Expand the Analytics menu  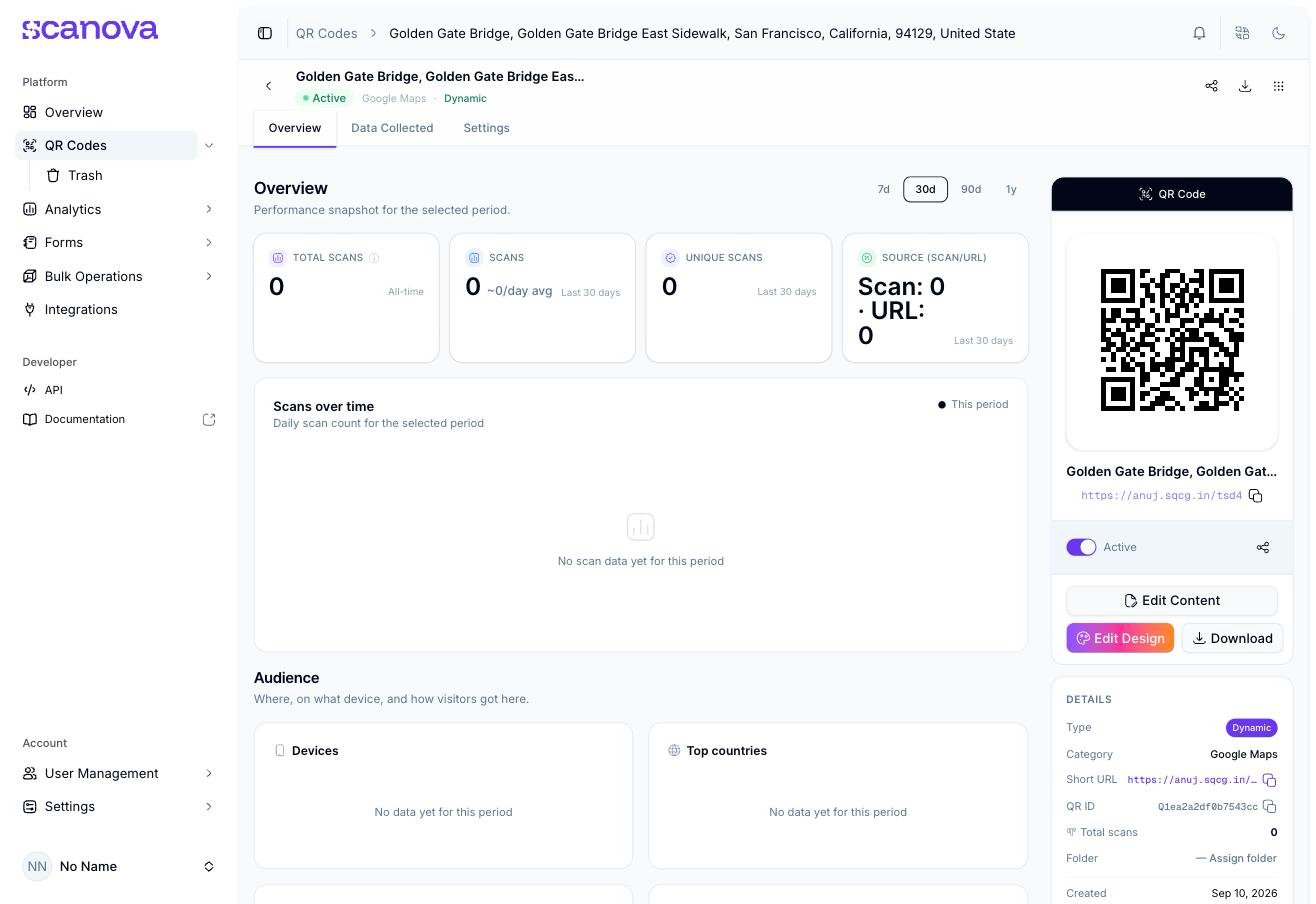tap(209, 209)
